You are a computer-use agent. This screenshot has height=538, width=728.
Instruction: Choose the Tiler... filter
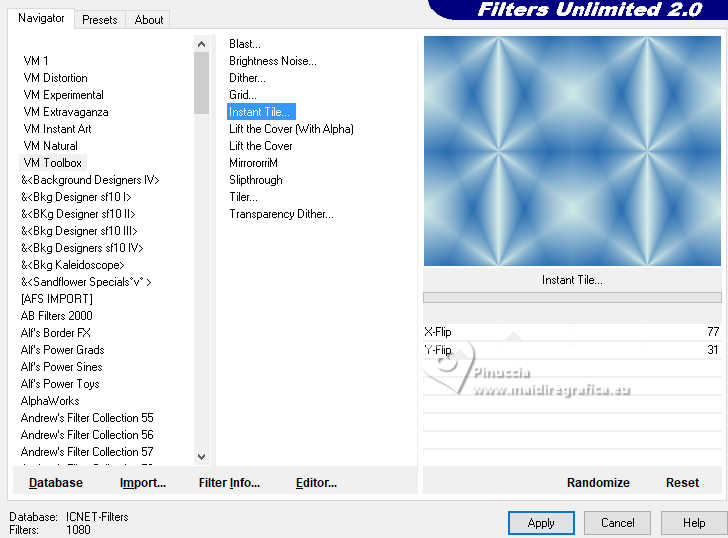[243, 197]
